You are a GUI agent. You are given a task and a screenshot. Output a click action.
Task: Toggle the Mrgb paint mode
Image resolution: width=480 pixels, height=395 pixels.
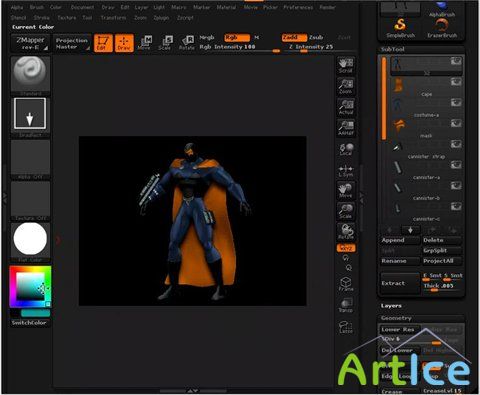coord(207,37)
